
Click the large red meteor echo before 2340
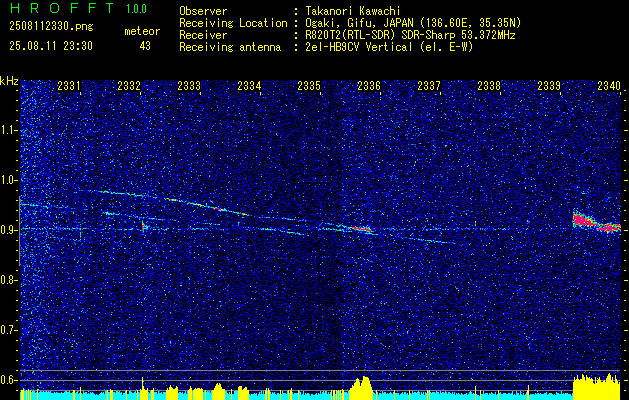tap(596, 223)
